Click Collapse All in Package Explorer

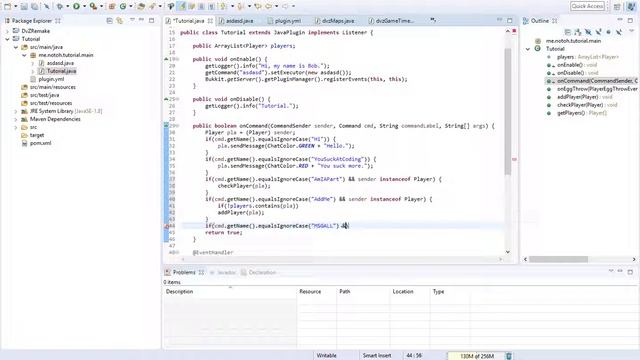pos(109,20)
